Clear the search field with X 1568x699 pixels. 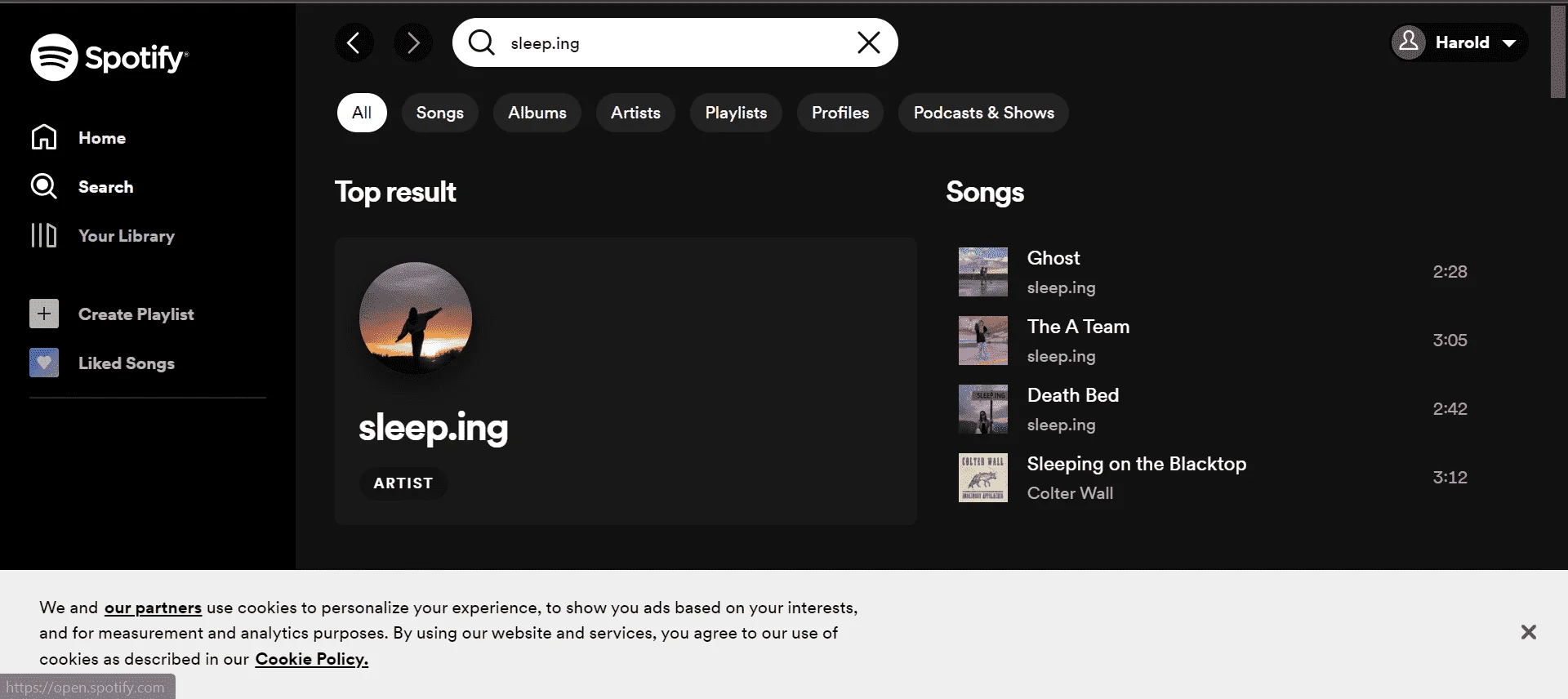[x=869, y=42]
